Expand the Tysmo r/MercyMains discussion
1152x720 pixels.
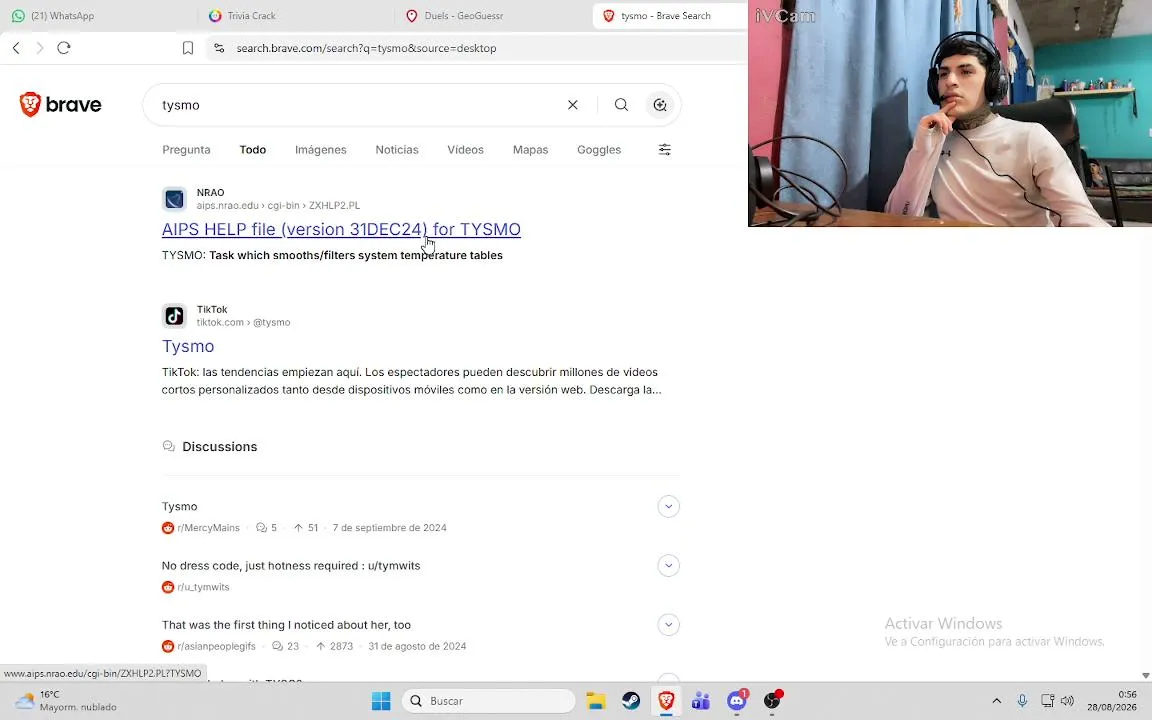coord(668,506)
